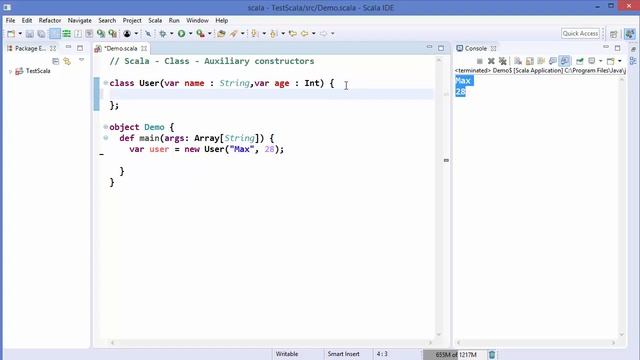Collapse the class User fold marker
Viewport: 640px width, 360px height.
pyautogui.click(x=106, y=83)
